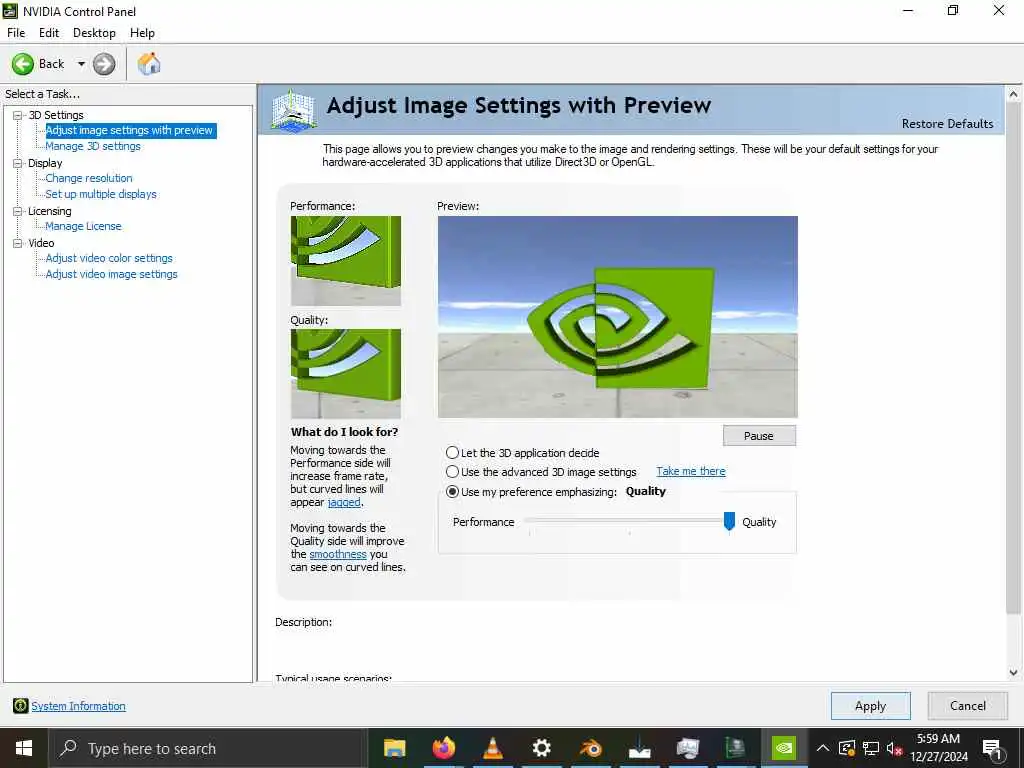Click the Quality sample thumbnail
1024x768 pixels.
tap(346, 374)
